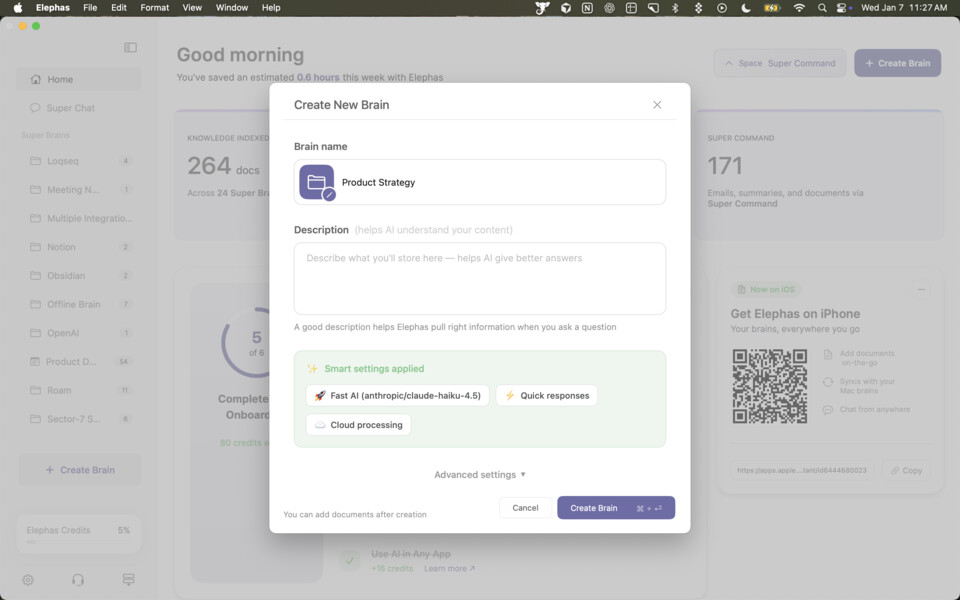Screen dimensions: 960x600
Task: Open the Window menu
Action: pos(231,8)
